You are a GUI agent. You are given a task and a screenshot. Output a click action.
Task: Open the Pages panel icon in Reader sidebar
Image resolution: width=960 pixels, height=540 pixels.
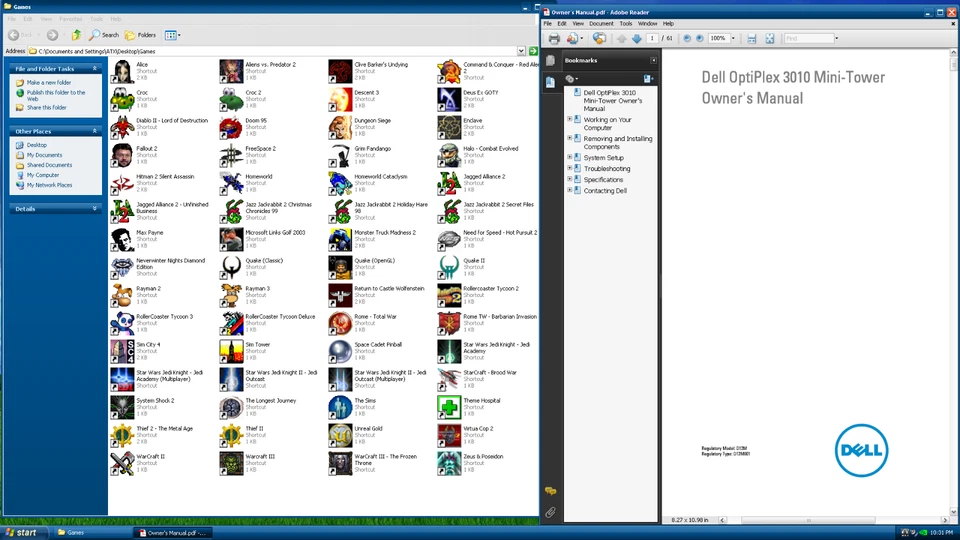click(550, 61)
